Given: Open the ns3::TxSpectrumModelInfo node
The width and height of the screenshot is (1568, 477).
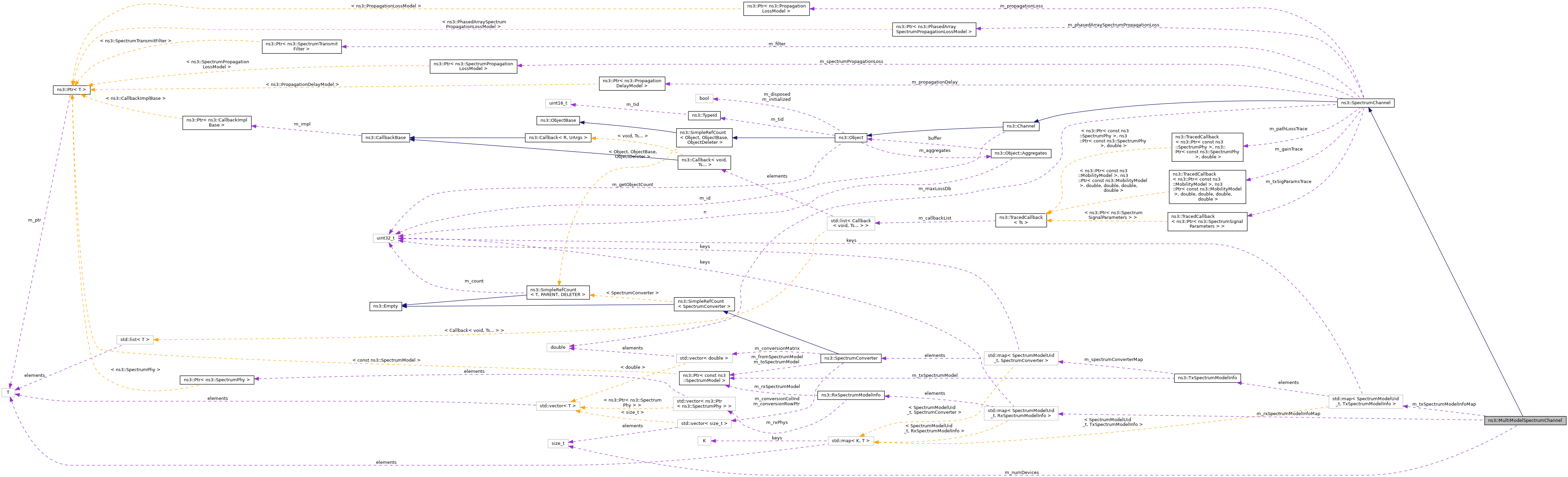Looking at the screenshot, I should (x=1207, y=378).
